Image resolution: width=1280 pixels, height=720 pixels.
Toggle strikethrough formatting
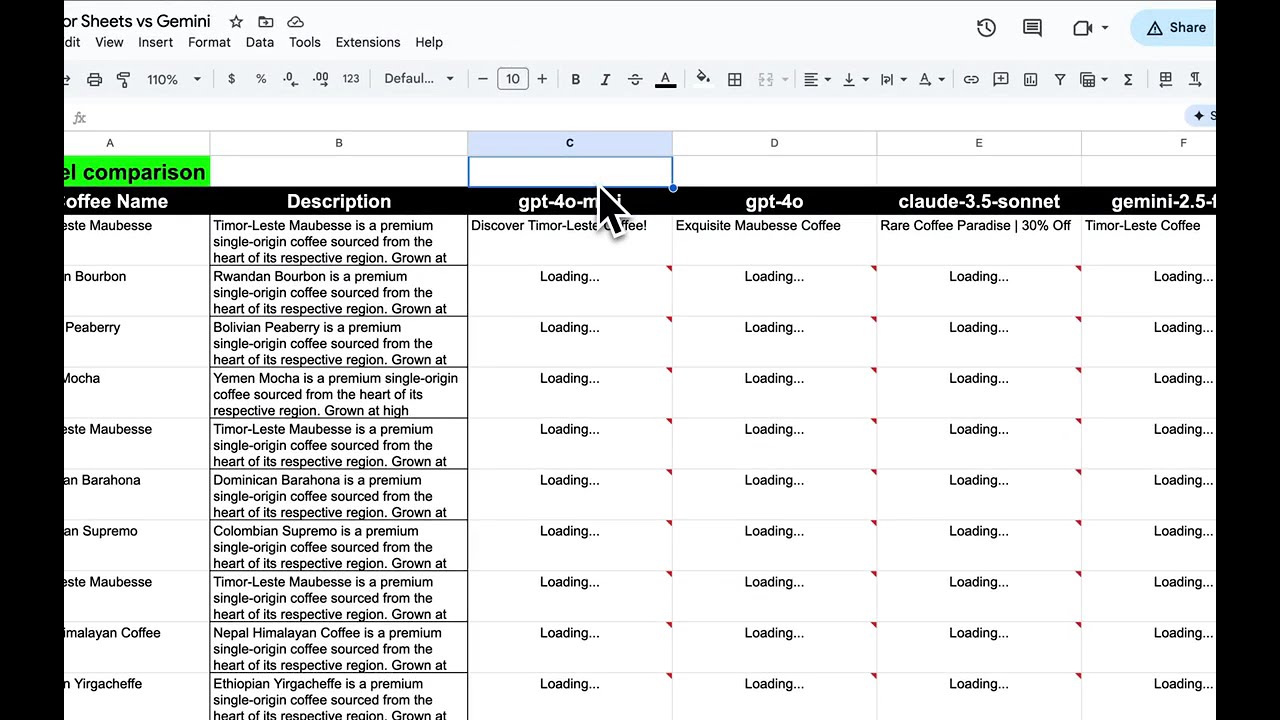(635, 79)
